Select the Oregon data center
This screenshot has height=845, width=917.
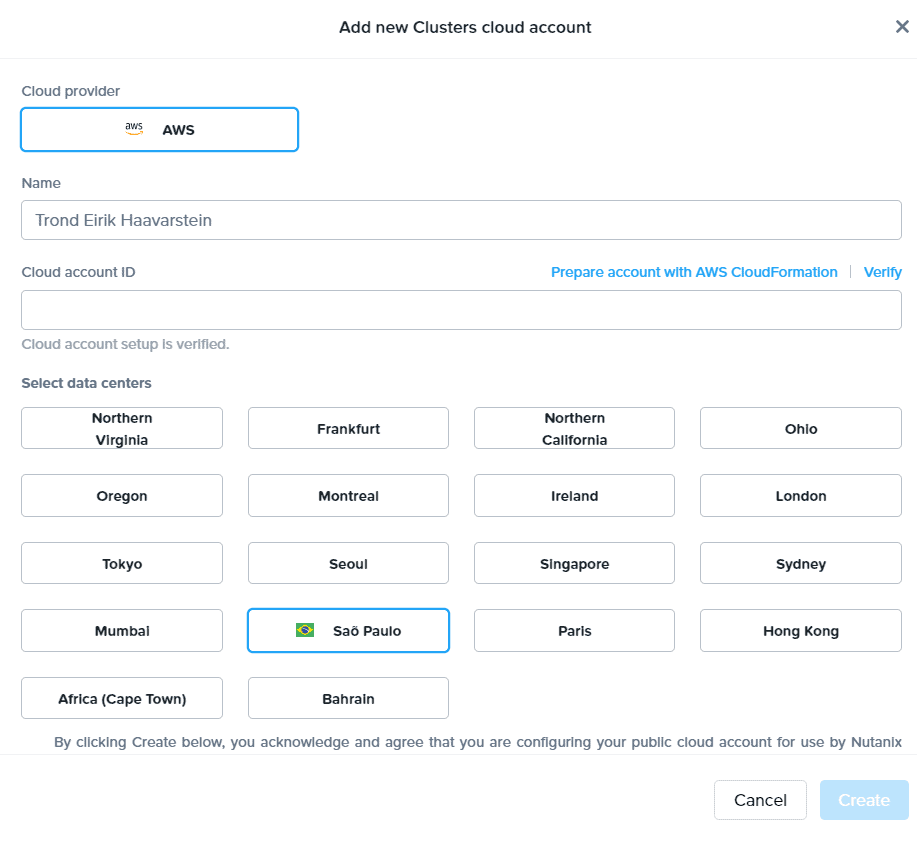point(122,495)
